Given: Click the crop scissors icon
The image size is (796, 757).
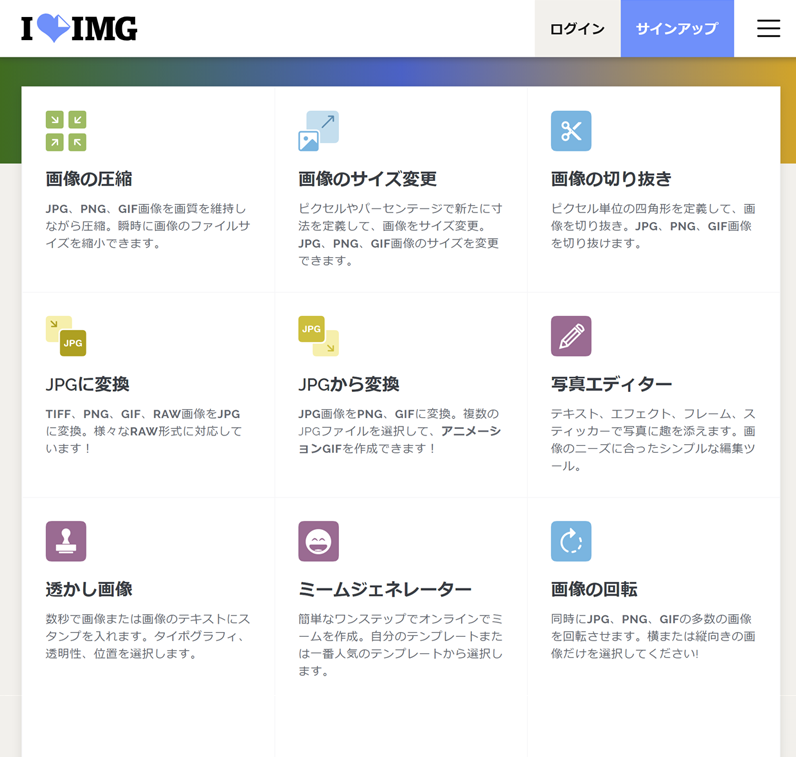Looking at the screenshot, I should pos(571,131).
